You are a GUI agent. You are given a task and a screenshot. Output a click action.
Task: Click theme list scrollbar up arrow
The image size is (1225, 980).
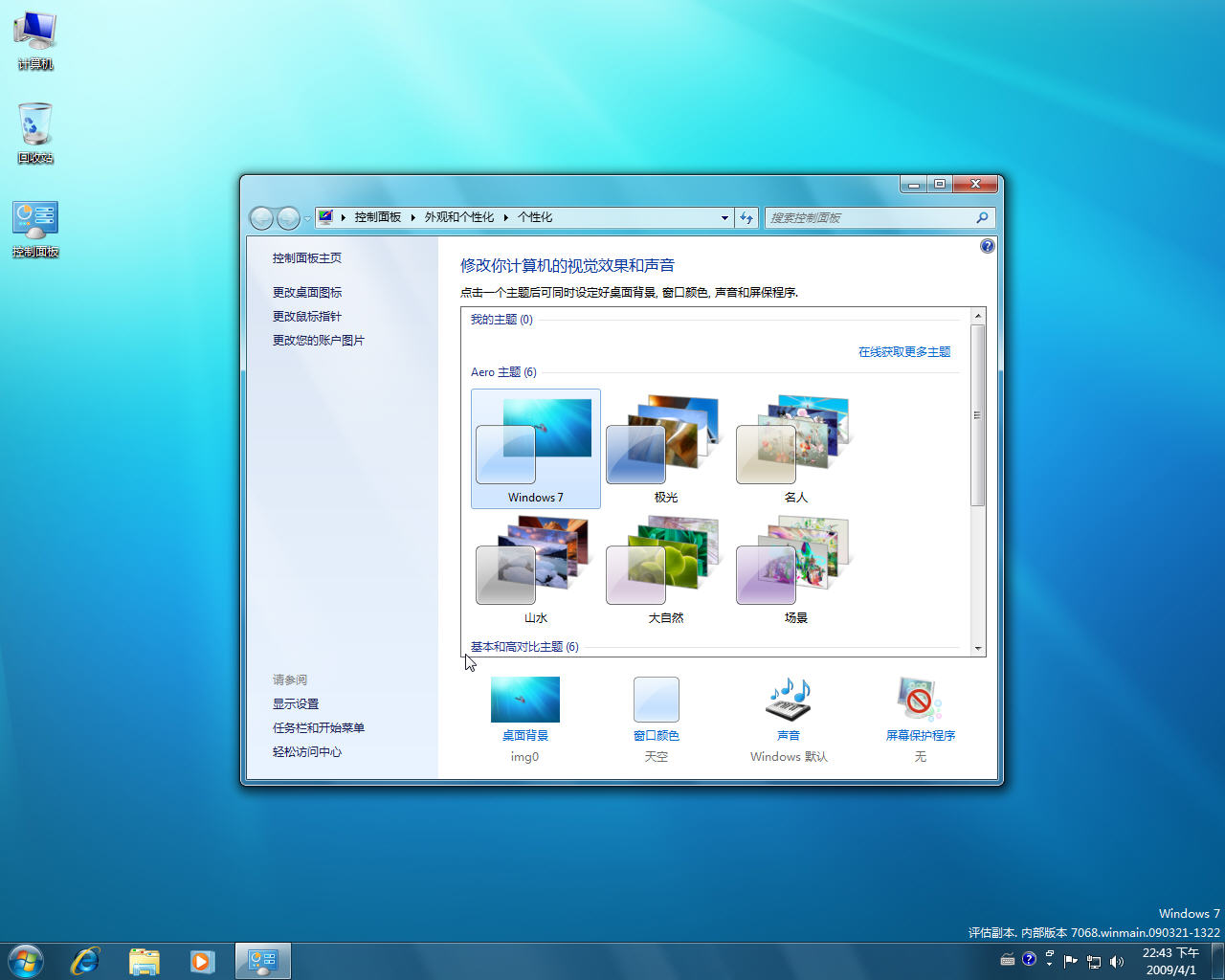(978, 316)
